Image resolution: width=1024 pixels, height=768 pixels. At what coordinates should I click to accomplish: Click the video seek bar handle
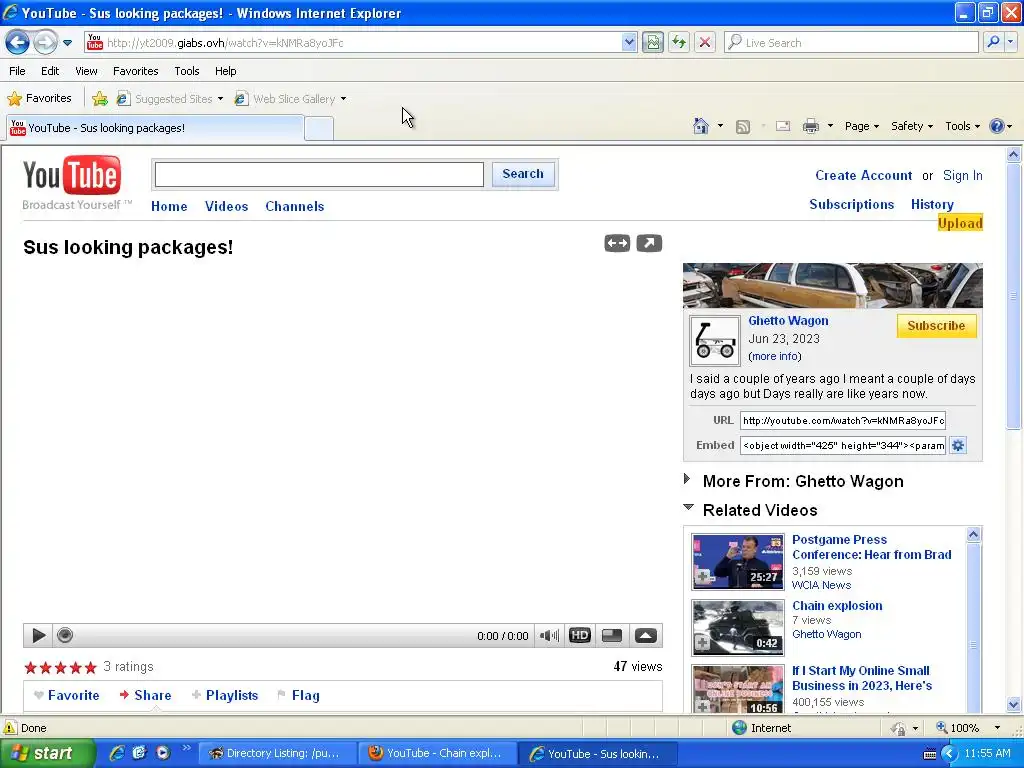[x=65, y=635]
